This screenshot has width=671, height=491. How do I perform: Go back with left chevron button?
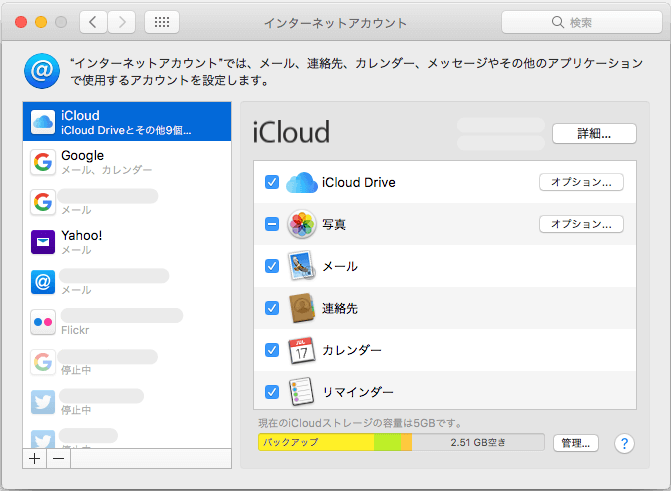click(93, 22)
